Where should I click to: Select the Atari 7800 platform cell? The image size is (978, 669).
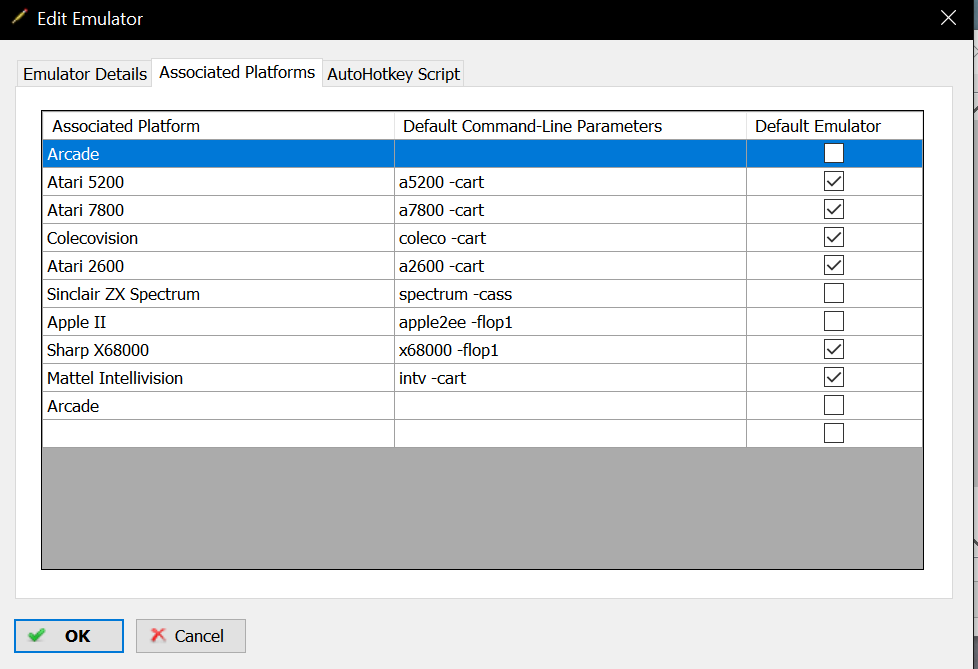tap(218, 210)
